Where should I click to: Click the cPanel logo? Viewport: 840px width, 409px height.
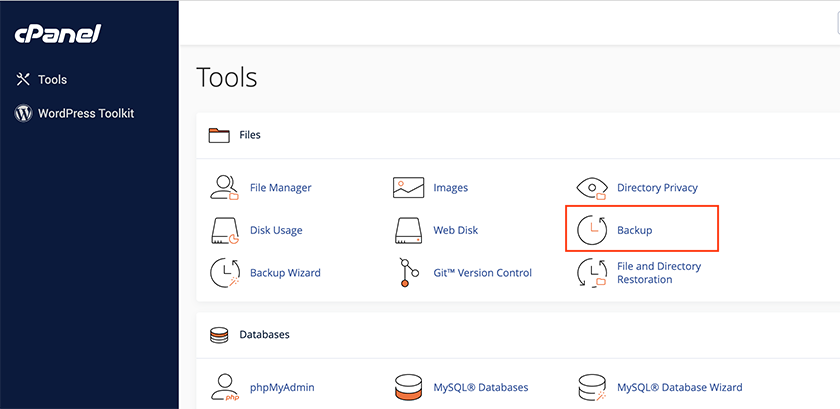57,34
